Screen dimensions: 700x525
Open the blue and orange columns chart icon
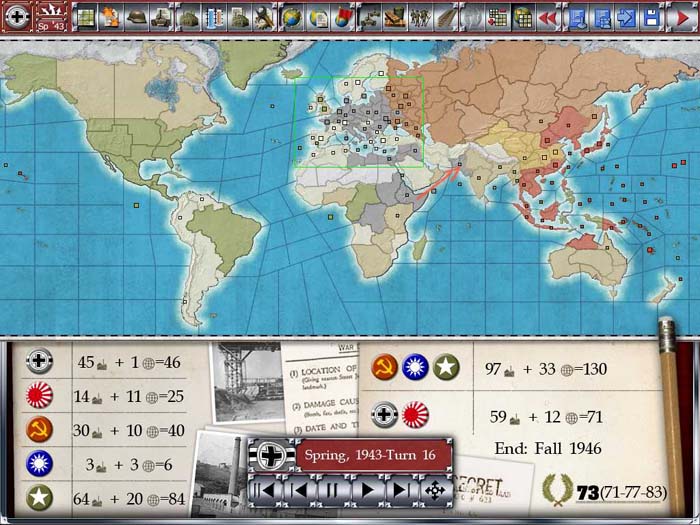(x=214, y=17)
